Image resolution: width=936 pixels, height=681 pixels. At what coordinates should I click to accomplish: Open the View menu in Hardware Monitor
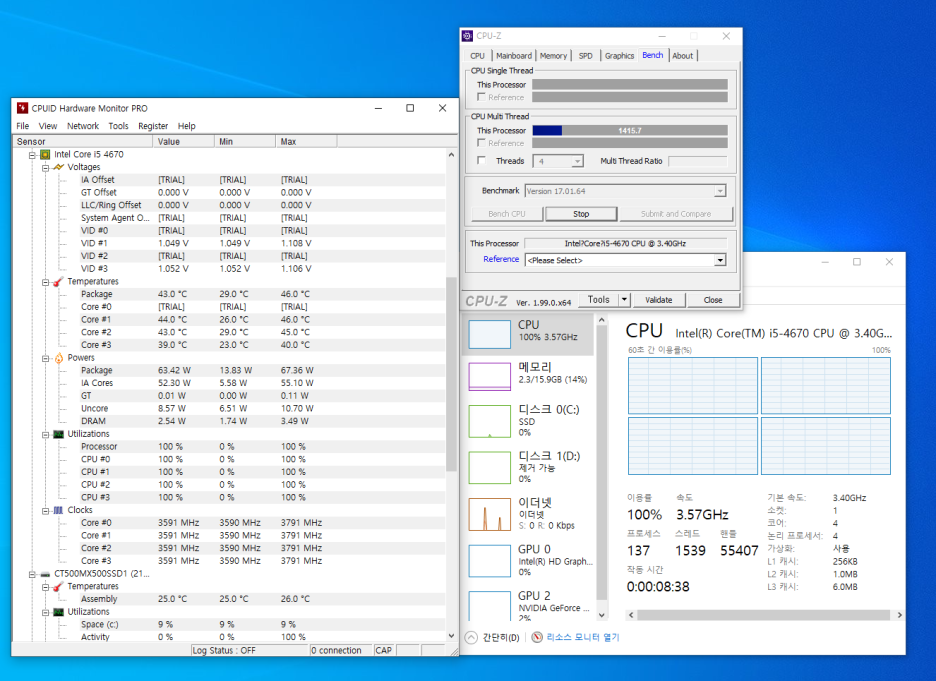tap(48, 126)
